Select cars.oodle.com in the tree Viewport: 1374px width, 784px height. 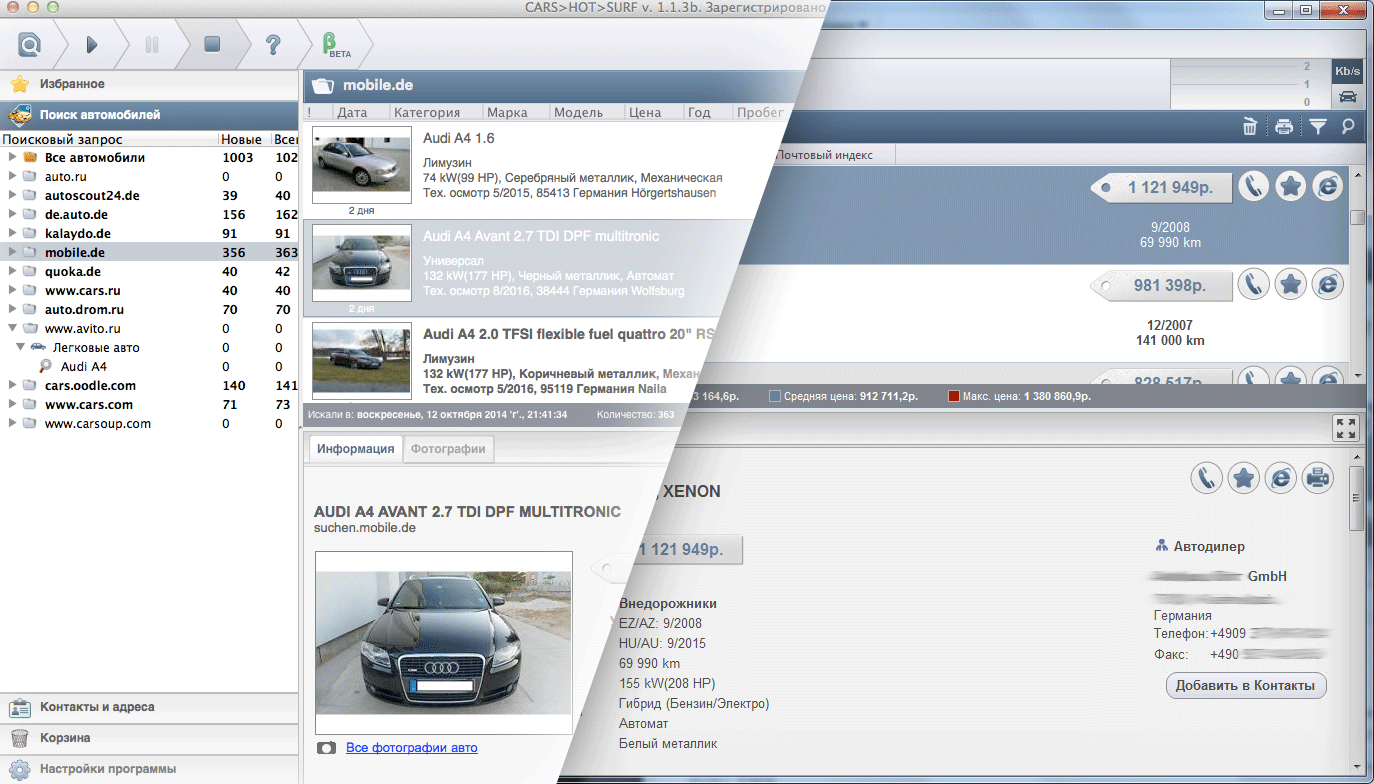tap(90, 385)
